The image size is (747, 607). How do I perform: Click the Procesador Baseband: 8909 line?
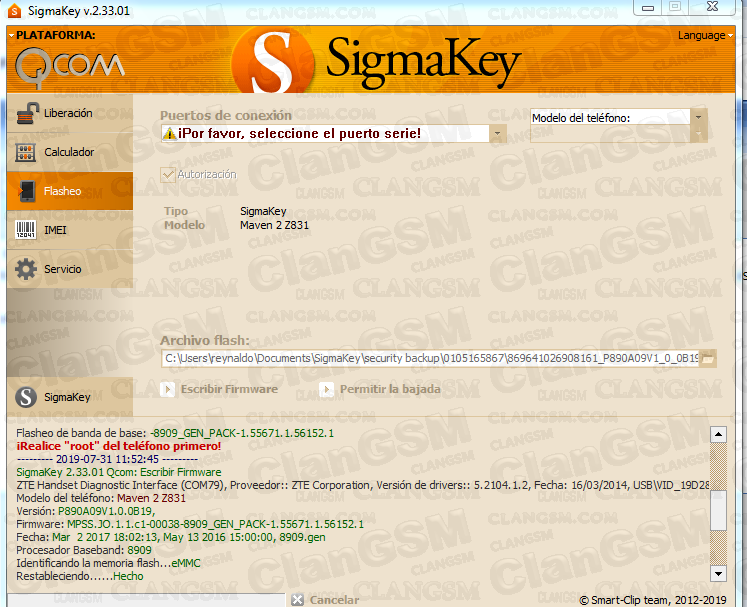[84, 550]
